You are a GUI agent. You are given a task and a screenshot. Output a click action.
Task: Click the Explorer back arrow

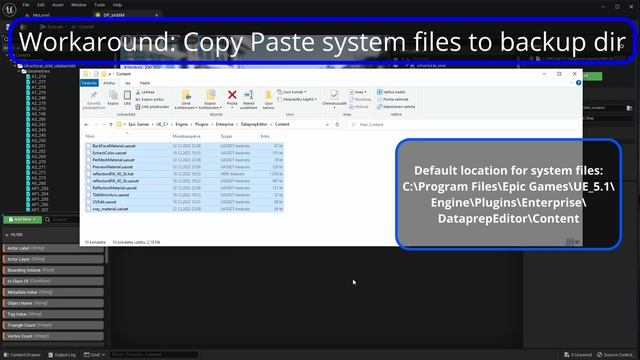[86, 124]
